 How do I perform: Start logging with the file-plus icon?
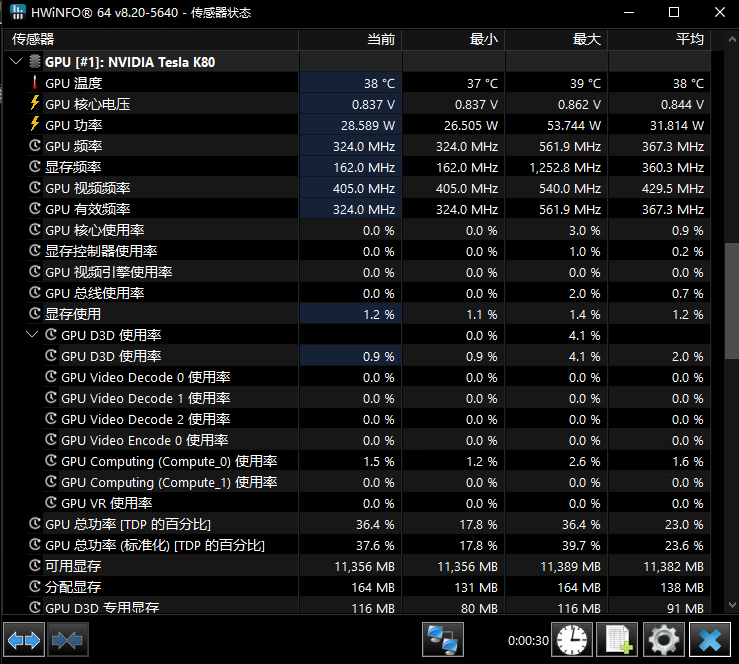(619, 639)
